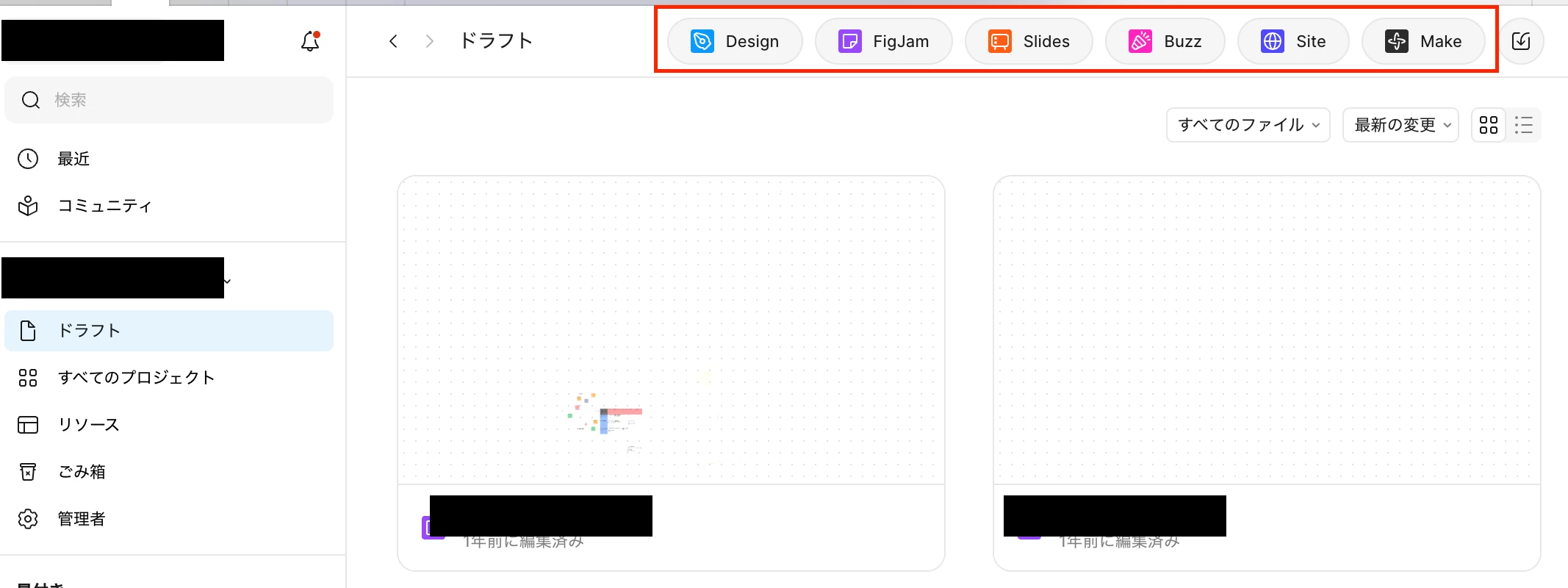
Task: Switch to grid view
Action: click(1489, 125)
